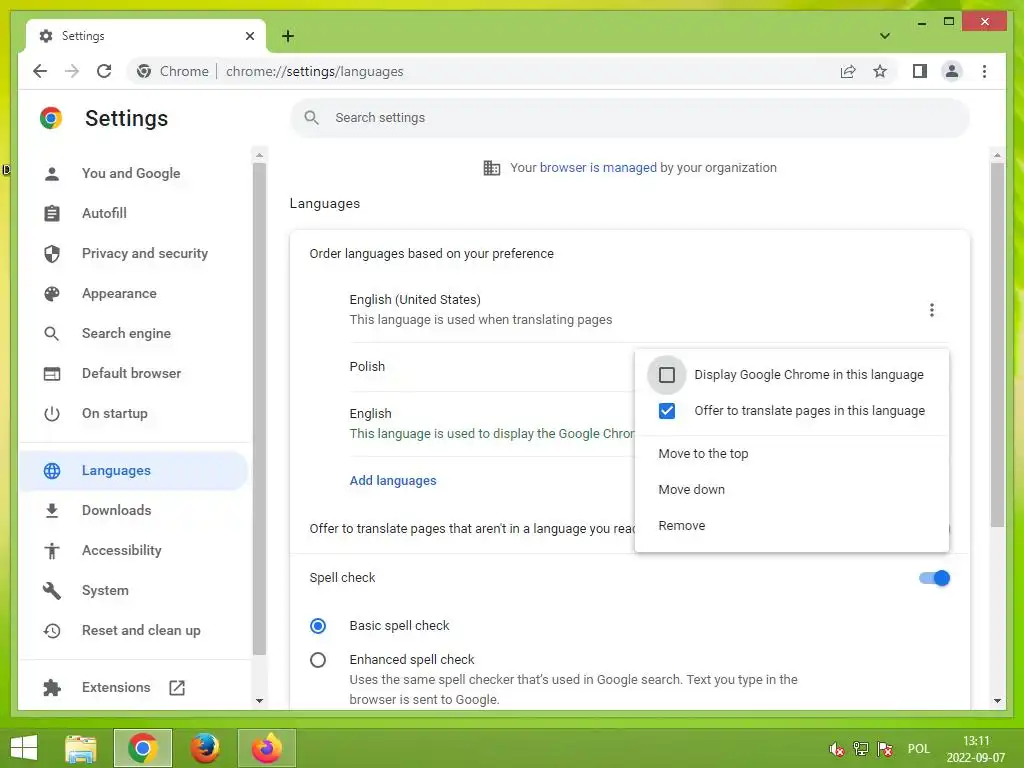The width and height of the screenshot is (1024, 768).
Task: Click the search magnifier icon in settings
Action: pyautogui.click(x=312, y=118)
